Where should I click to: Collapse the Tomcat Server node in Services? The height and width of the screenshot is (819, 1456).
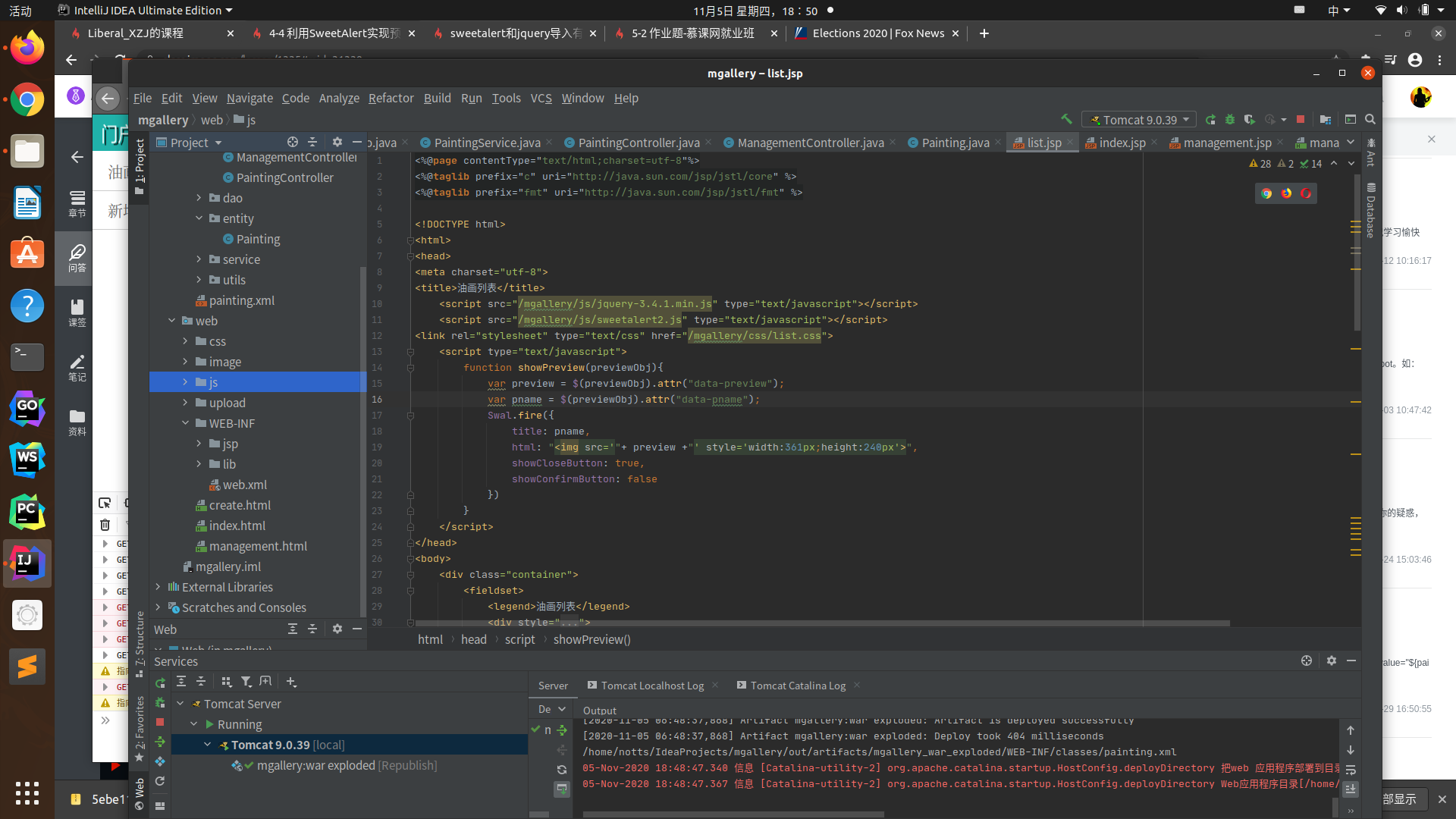[180, 704]
